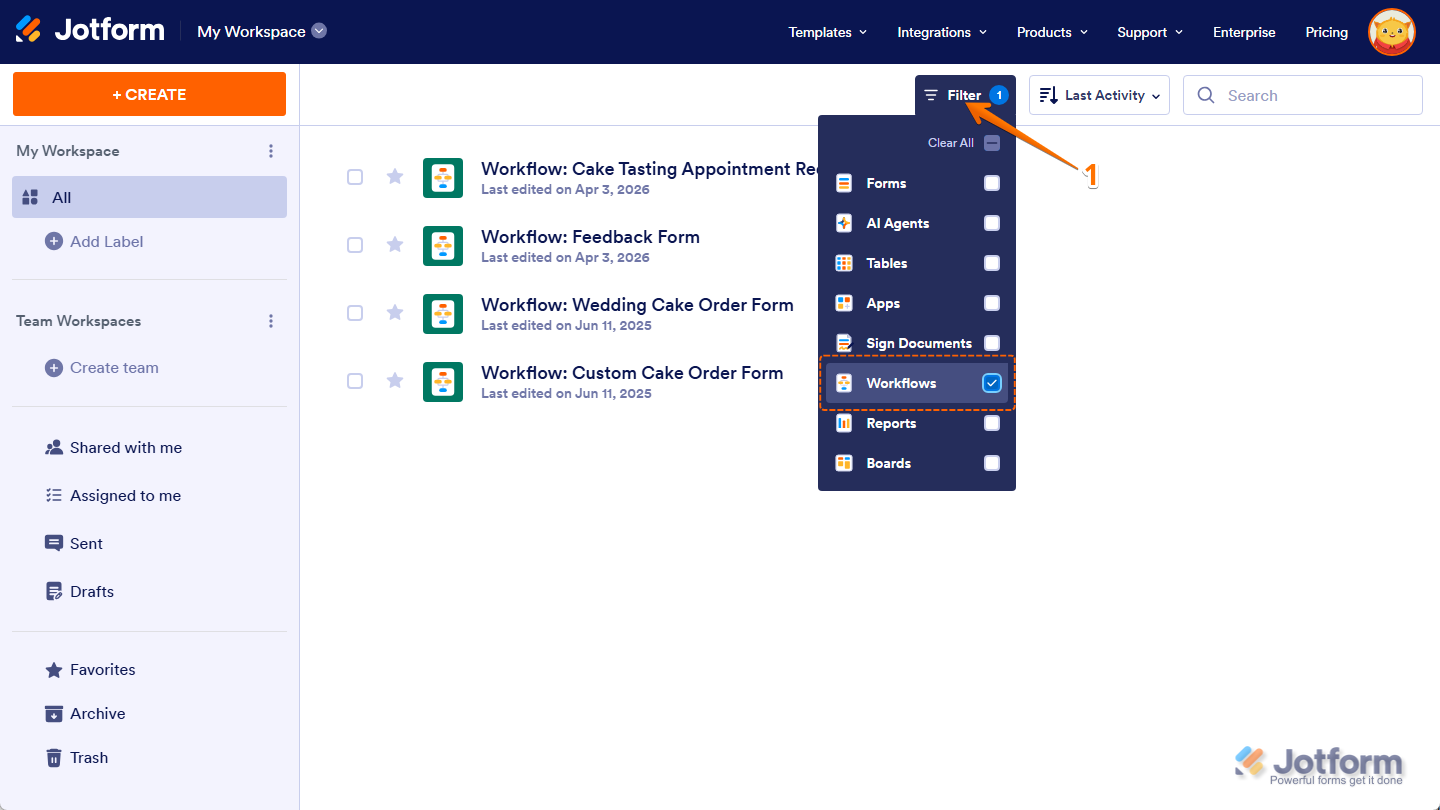Enable the Boards filter checkbox
The image size is (1440, 810).
(x=991, y=463)
